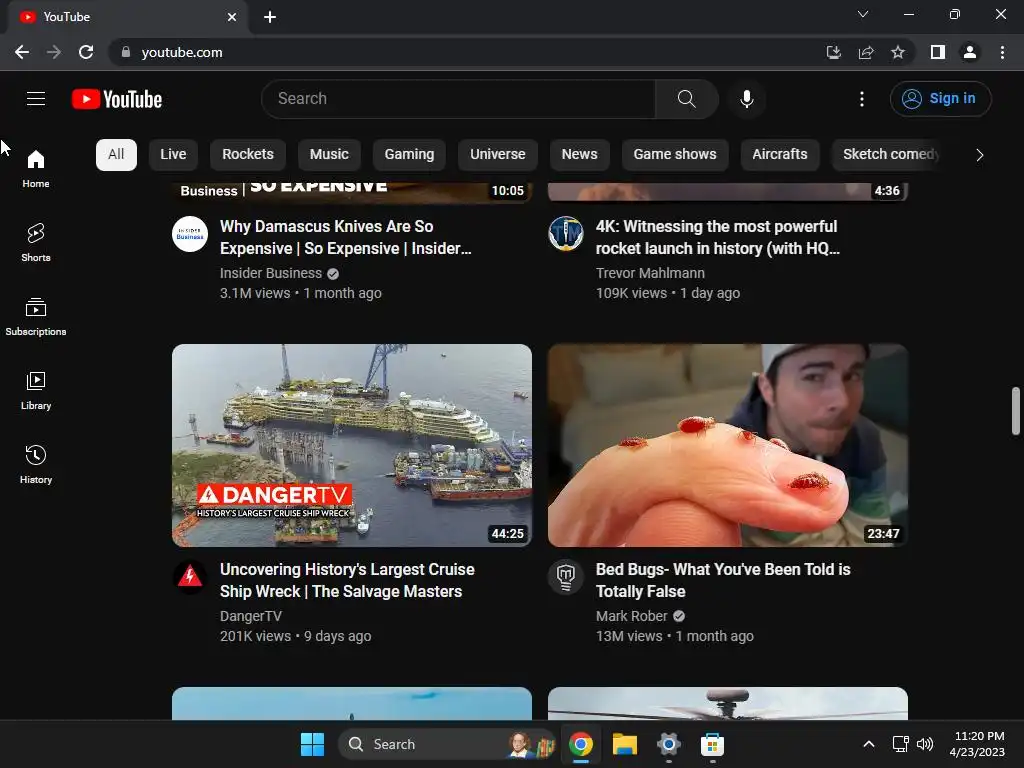Select the Rockets filter chip

point(248,155)
